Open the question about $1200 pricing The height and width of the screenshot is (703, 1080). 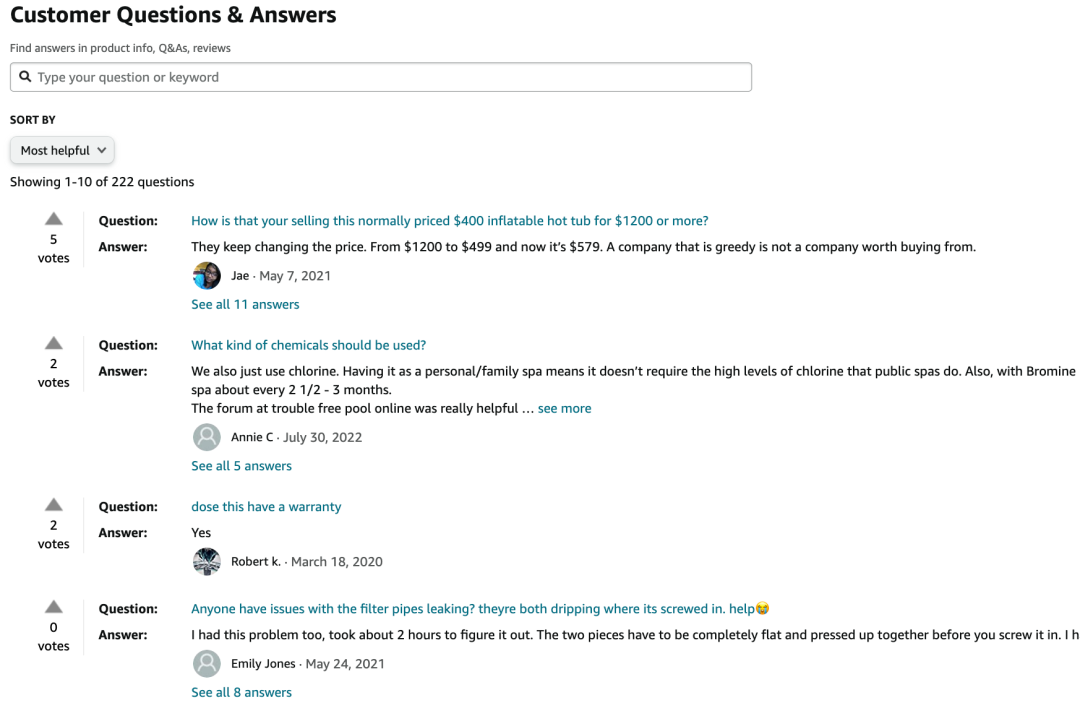(450, 221)
